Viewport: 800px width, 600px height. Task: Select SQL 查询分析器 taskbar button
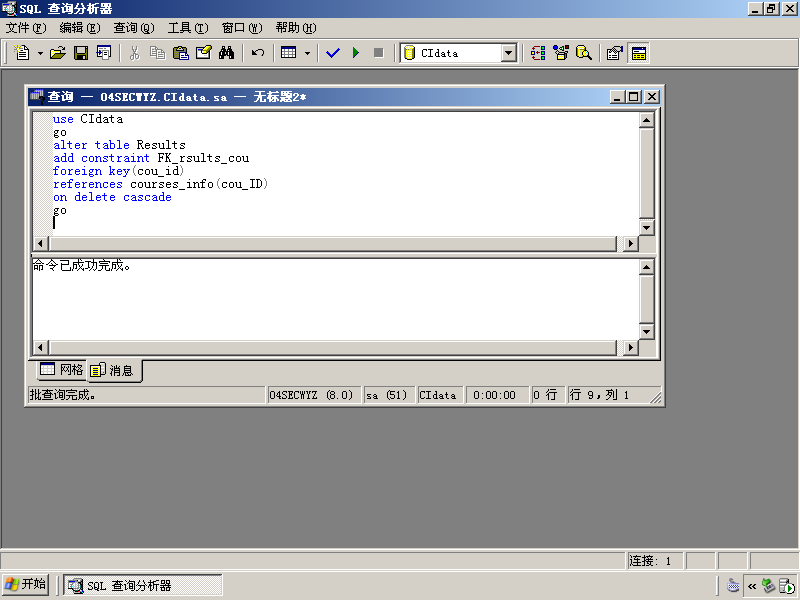click(x=143, y=585)
